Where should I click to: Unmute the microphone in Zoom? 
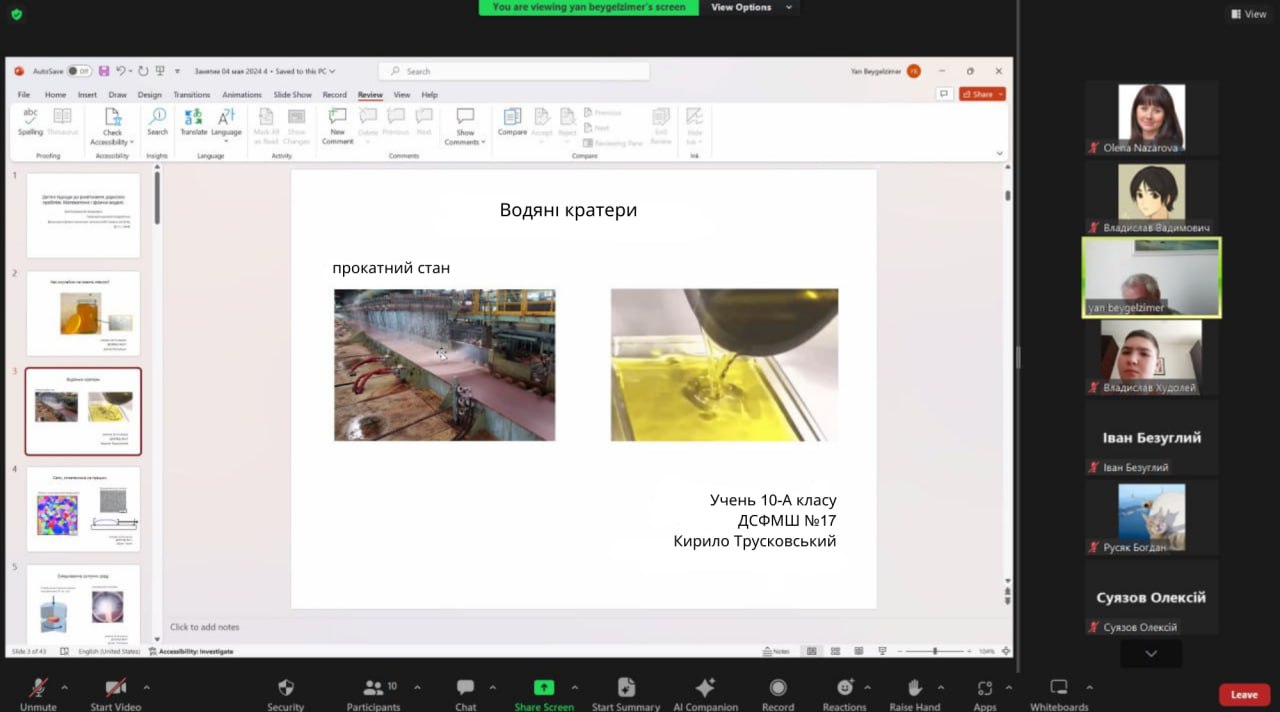point(38,688)
